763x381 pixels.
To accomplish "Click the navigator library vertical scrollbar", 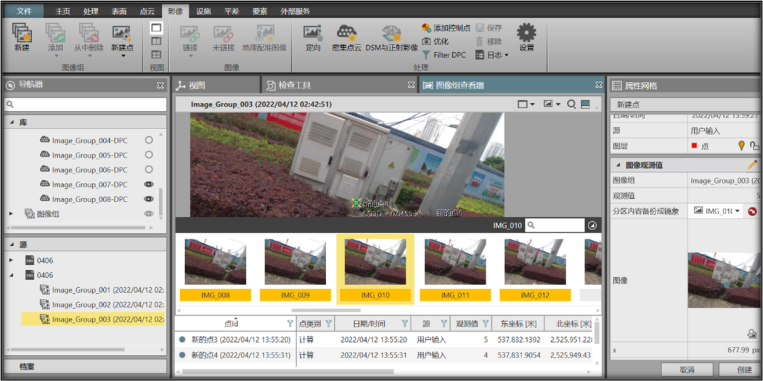I will [161, 204].
